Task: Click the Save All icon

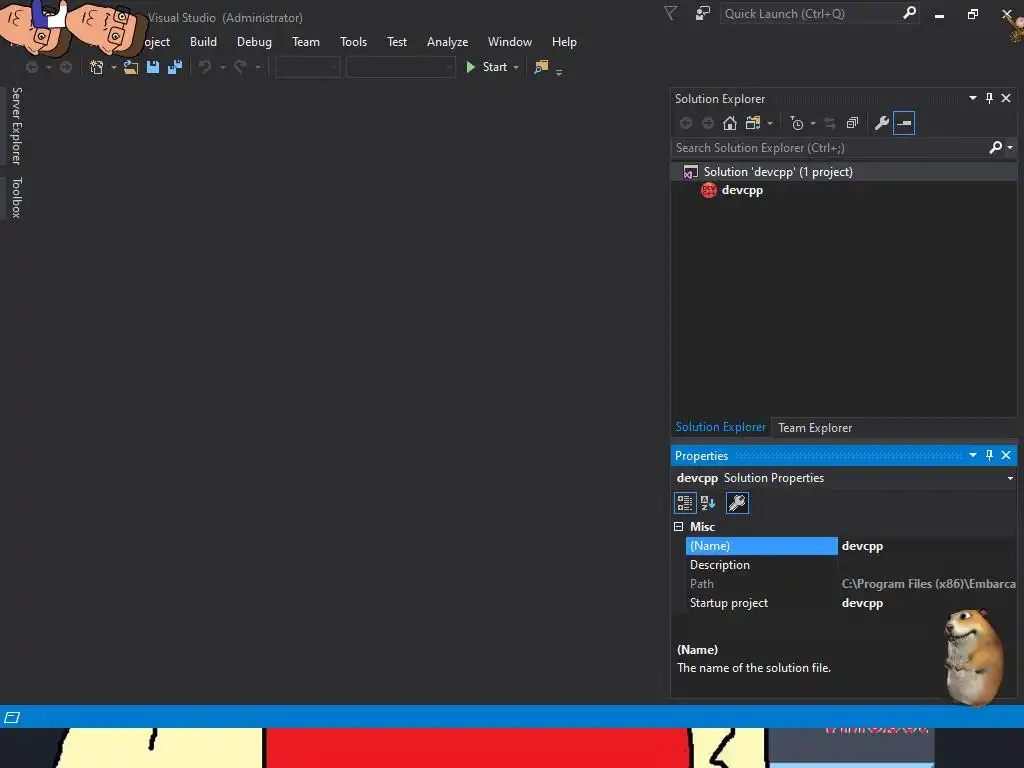Action: pos(175,67)
